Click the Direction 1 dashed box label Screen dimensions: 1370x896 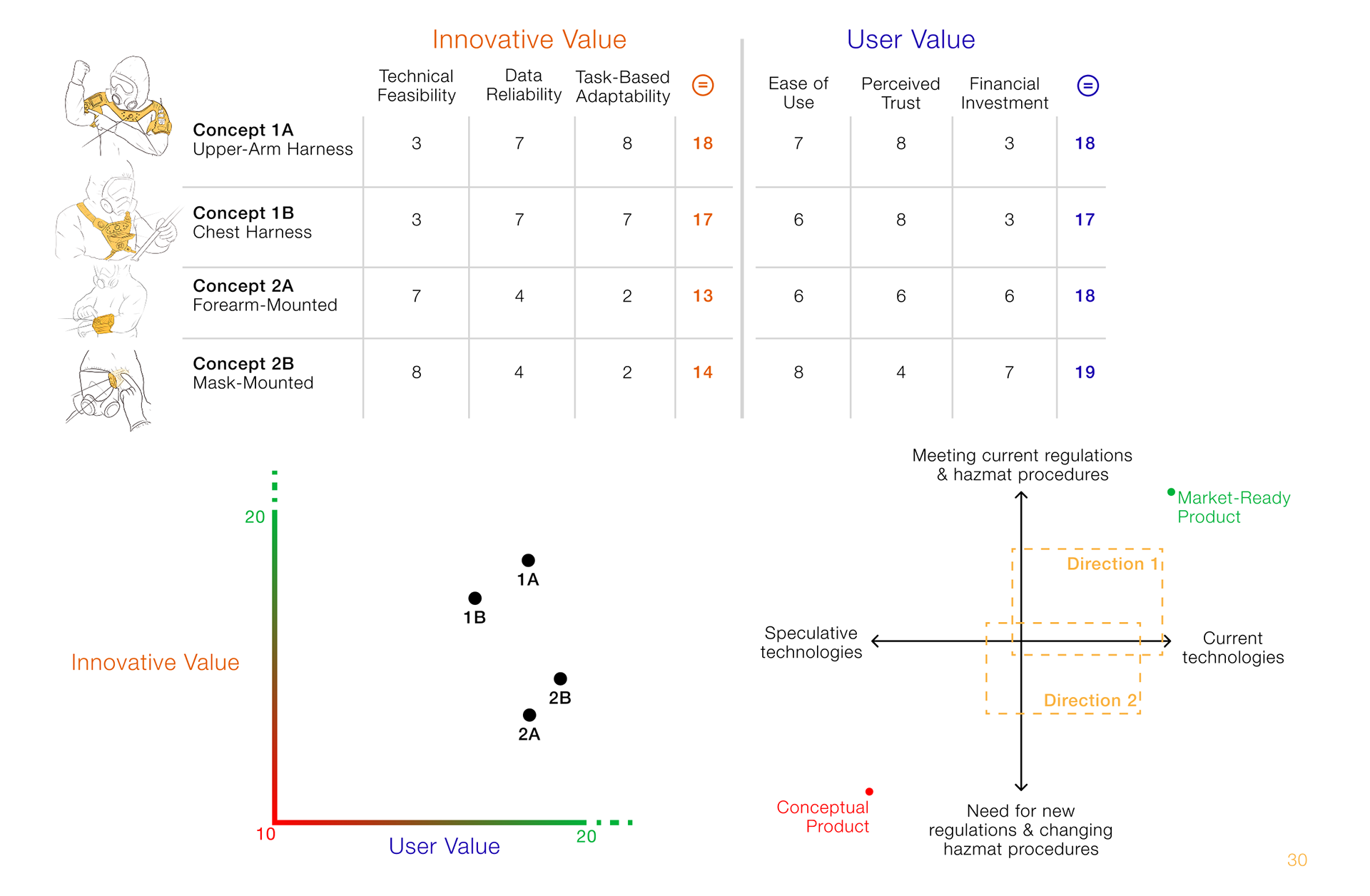pos(1112,564)
